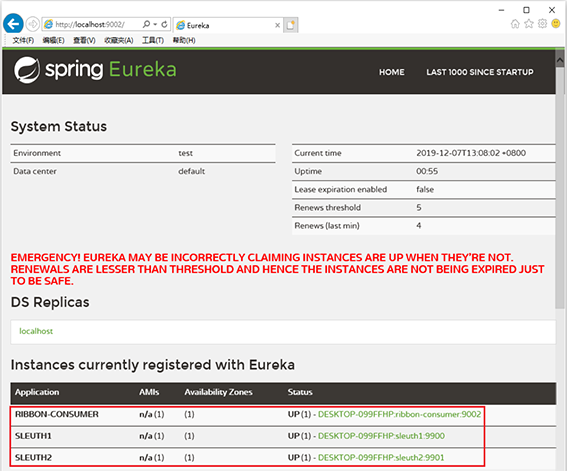The height and width of the screenshot is (471, 567).
Task: Click the localhost DS replica link
Action: (x=36, y=331)
